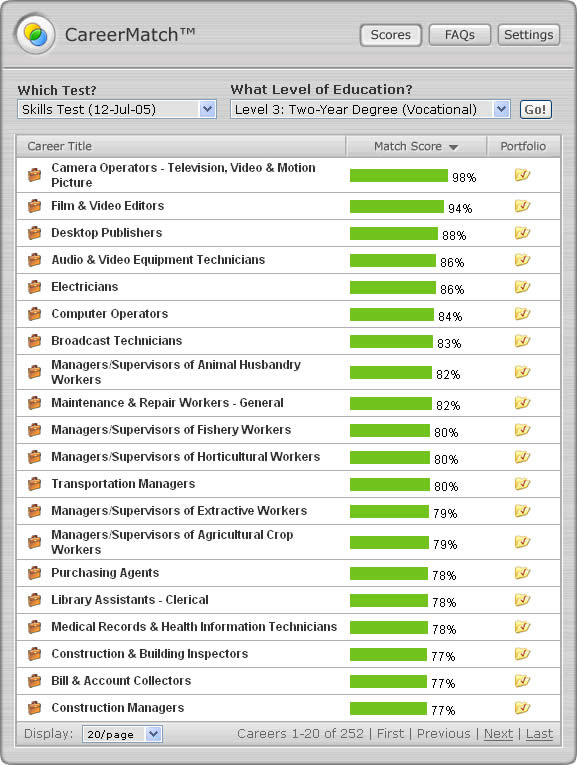Click briefcase icon next to Purchasing Agents

pos(34,573)
